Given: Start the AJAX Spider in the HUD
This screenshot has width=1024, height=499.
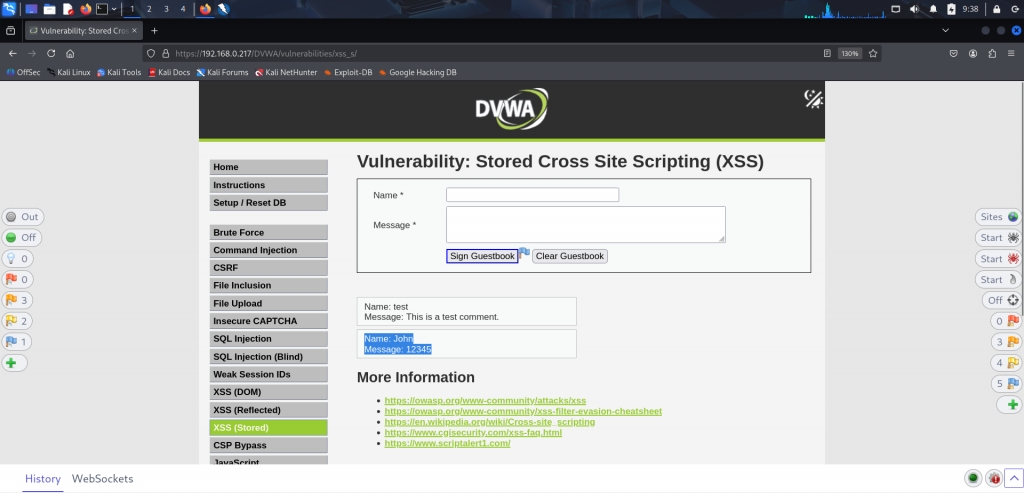Looking at the screenshot, I should pos(999,259).
